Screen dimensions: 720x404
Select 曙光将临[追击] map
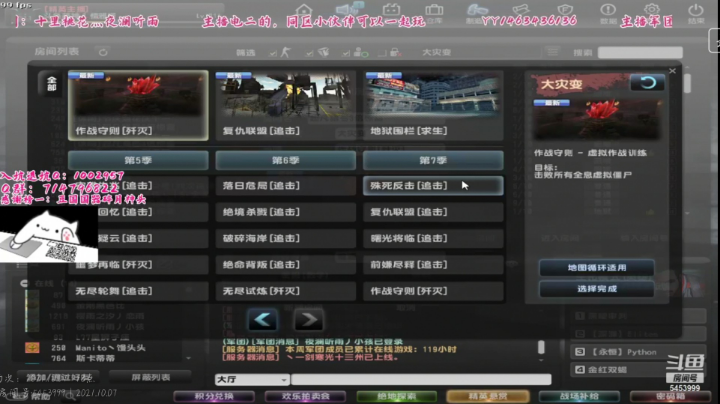click(x=433, y=238)
